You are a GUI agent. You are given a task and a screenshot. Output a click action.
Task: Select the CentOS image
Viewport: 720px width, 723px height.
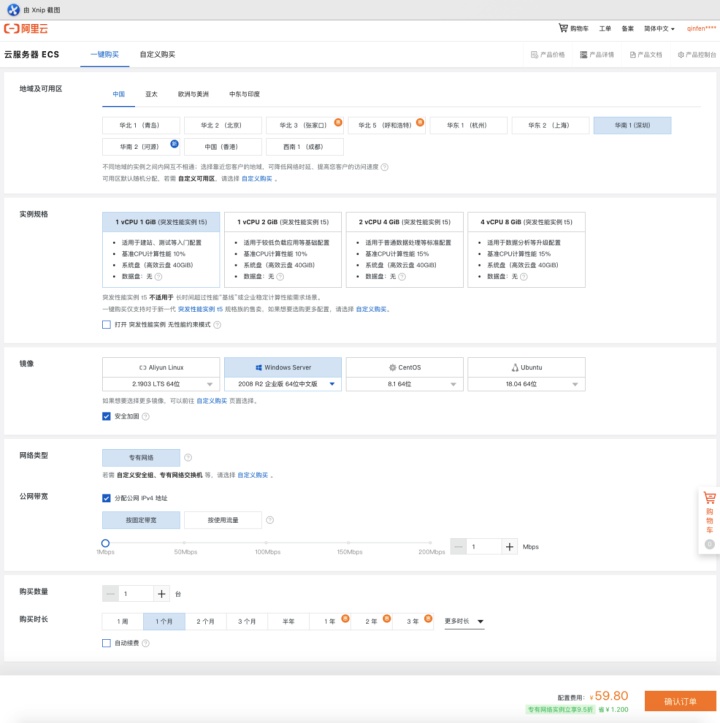click(405, 367)
